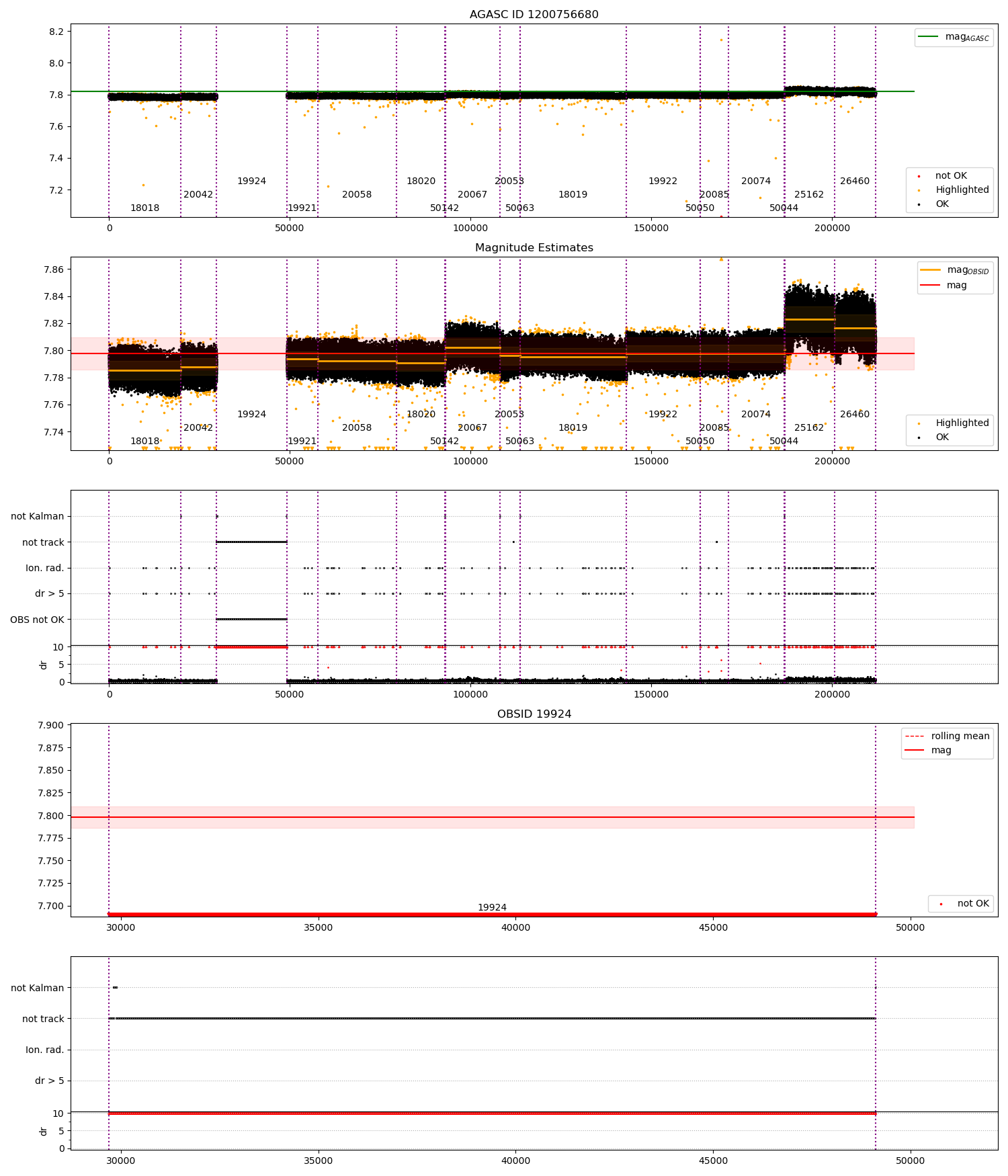Click obsid label 18019 in the AGASC panel
Viewport: 1008px width, 1176px height.
573,195
